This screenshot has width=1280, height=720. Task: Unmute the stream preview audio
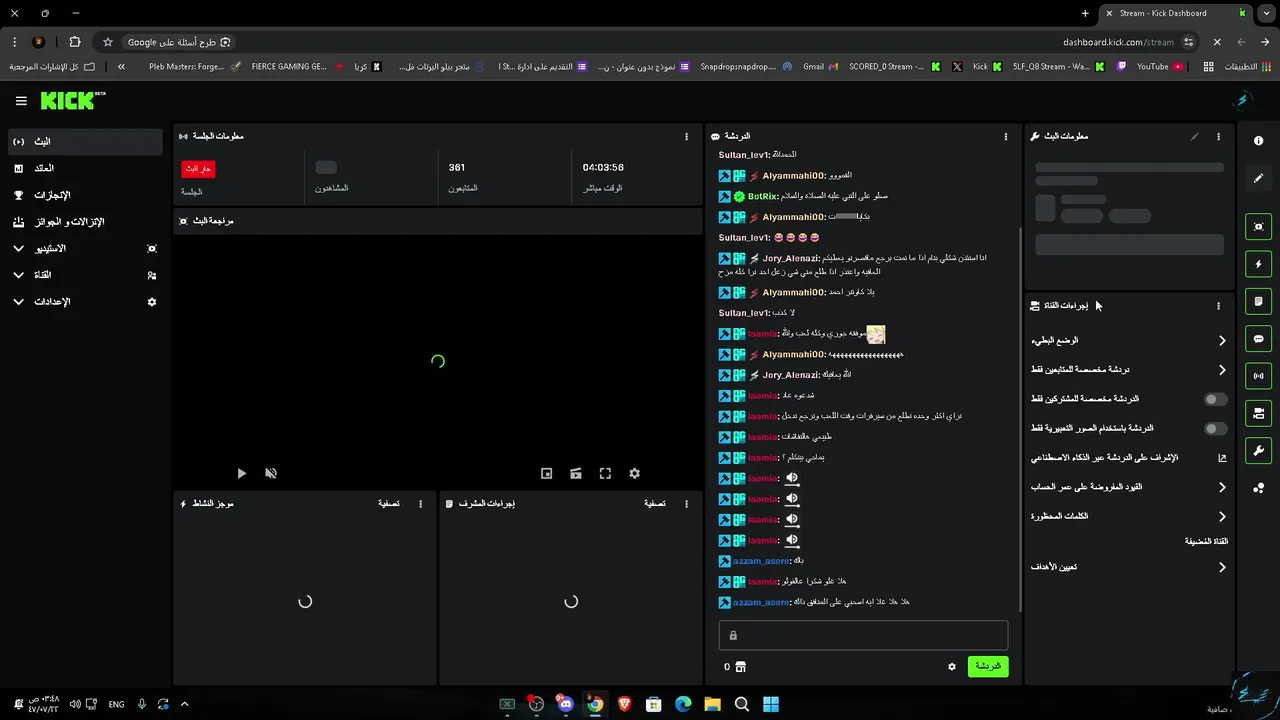tap(271, 474)
